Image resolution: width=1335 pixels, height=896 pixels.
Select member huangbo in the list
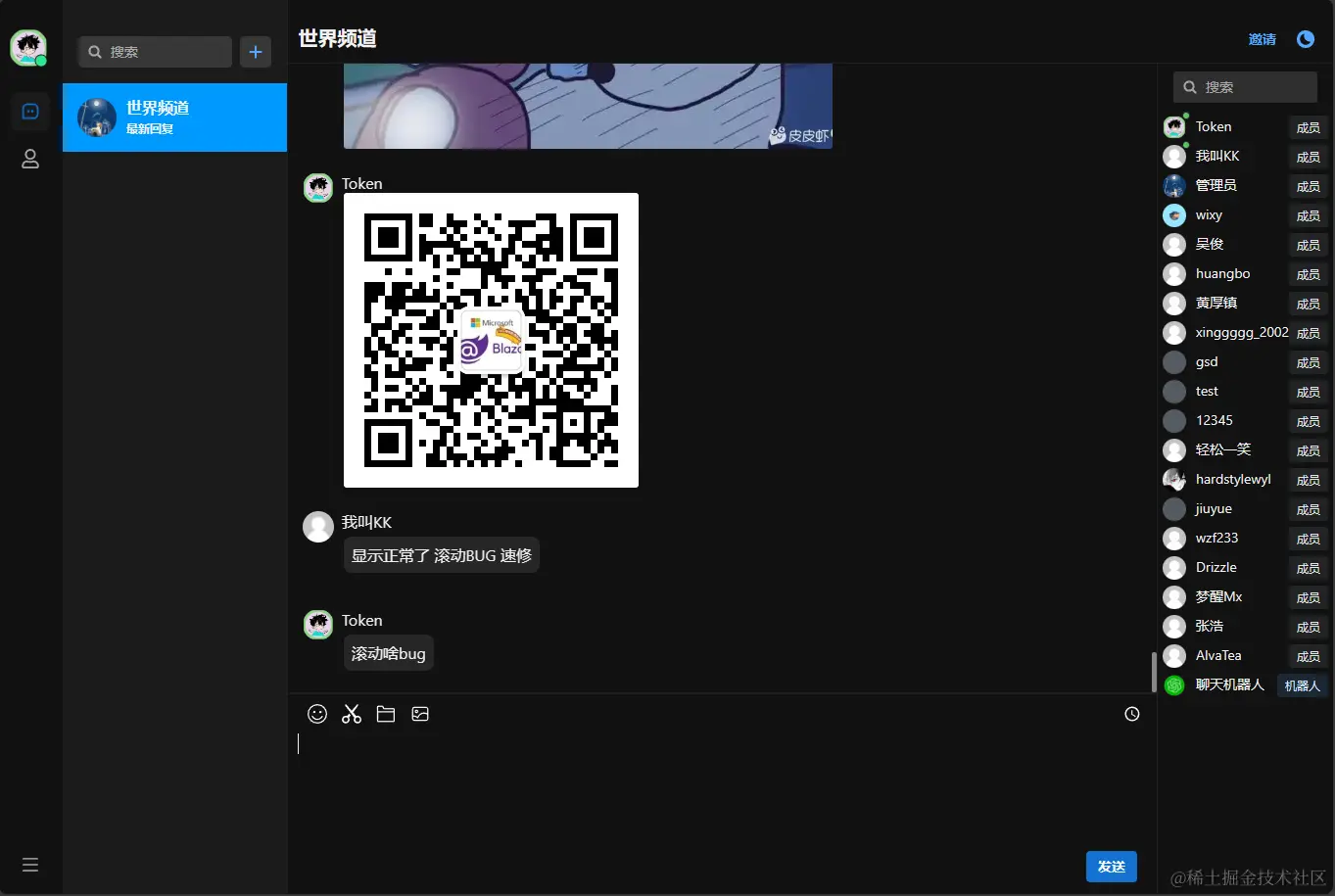pos(1244,273)
